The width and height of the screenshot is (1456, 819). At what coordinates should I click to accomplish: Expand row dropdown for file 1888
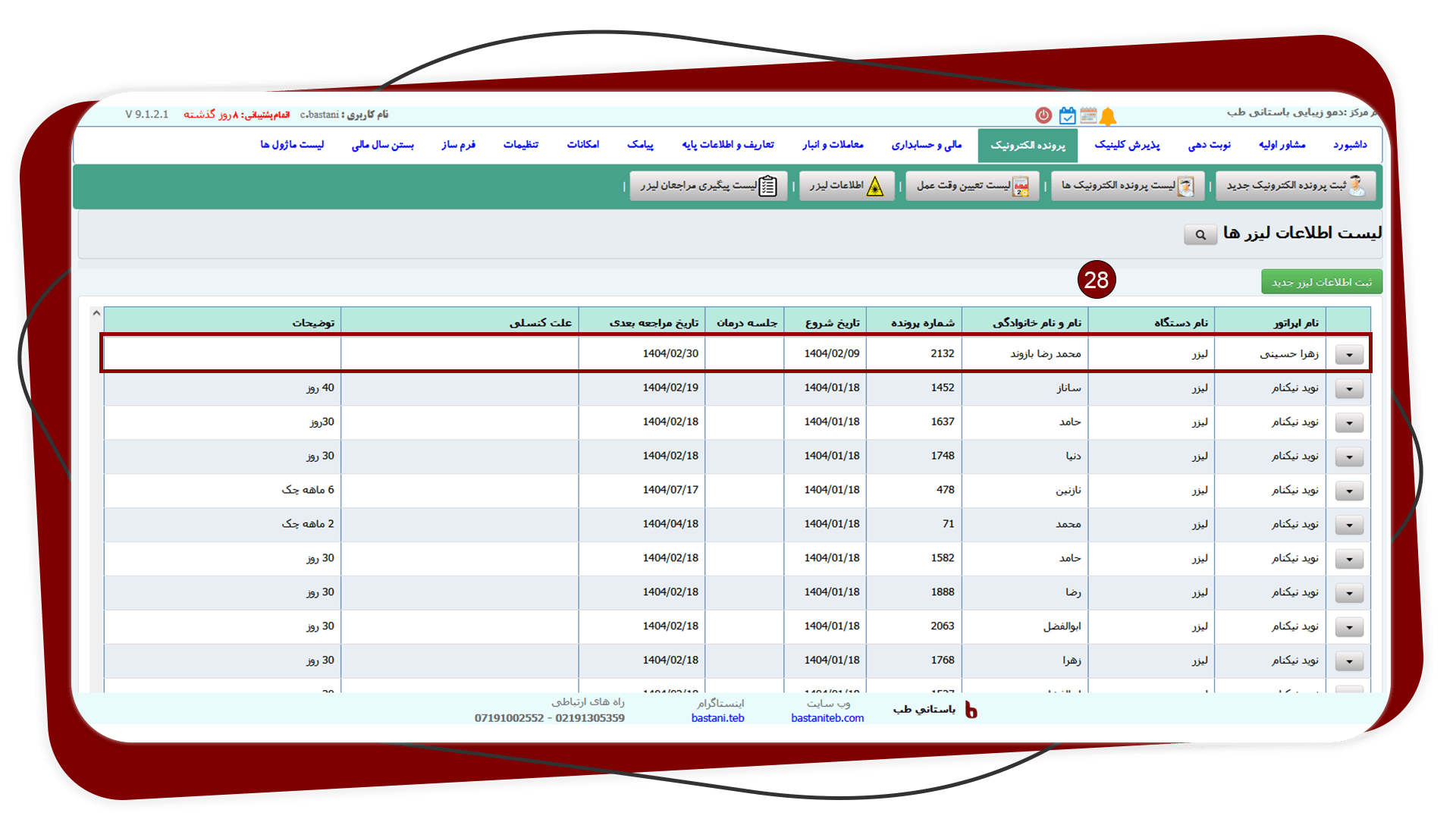(1349, 594)
